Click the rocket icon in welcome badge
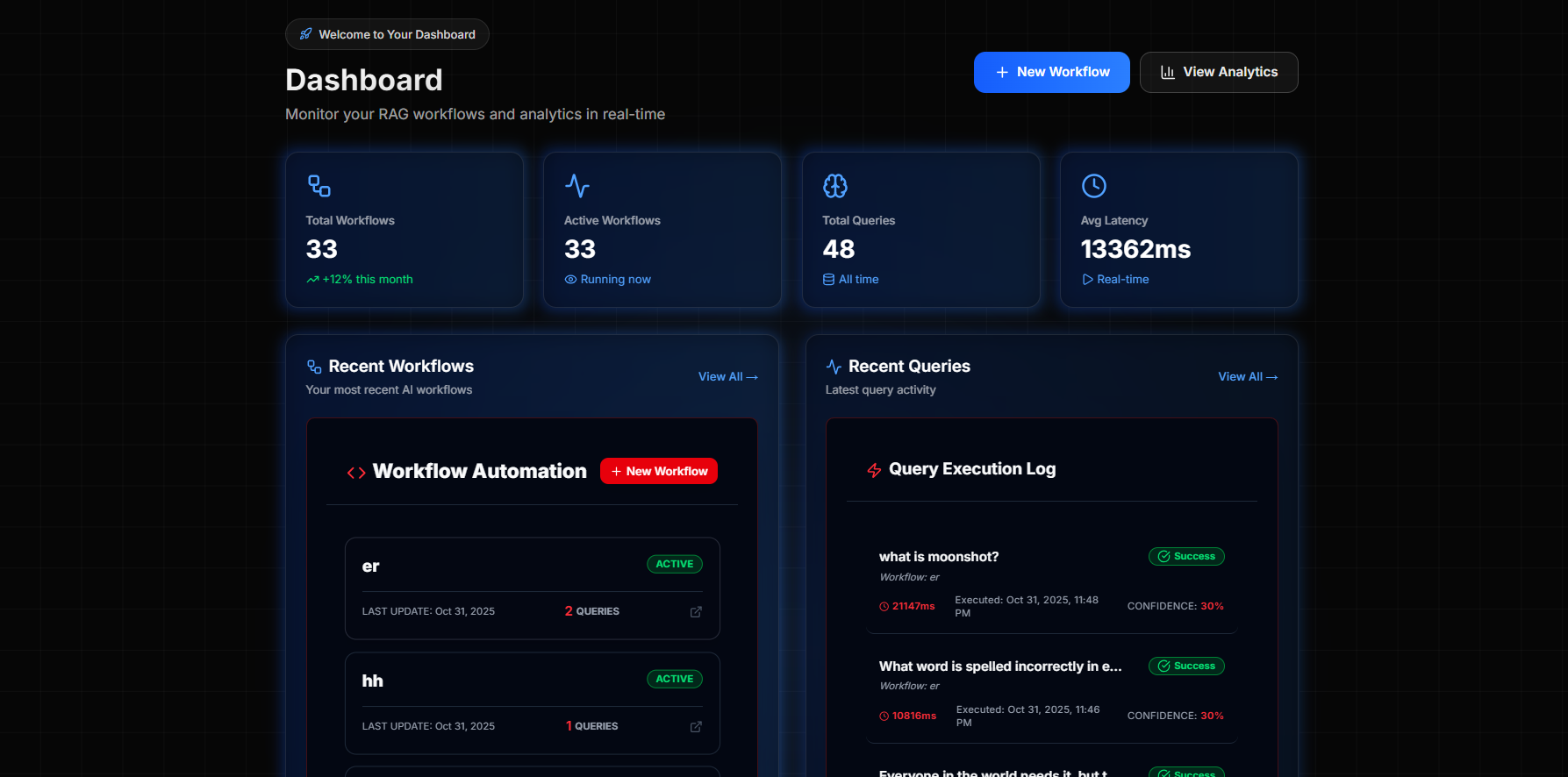Viewport: 1568px width, 777px height. coord(305,34)
